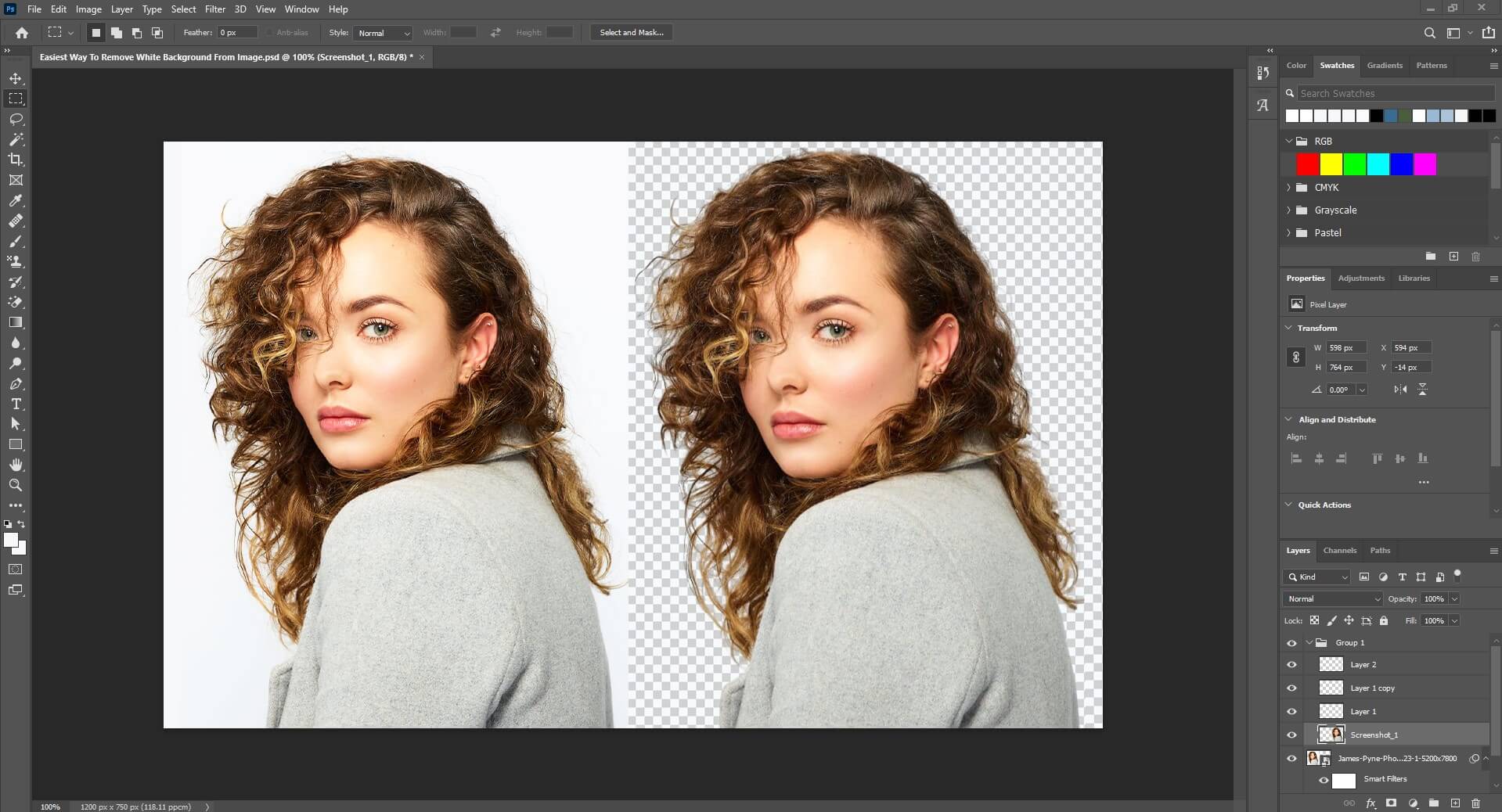Collapse the Group 1 folder
The height and width of the screenshot is (812, 1502).
[x=1307, y=642]
